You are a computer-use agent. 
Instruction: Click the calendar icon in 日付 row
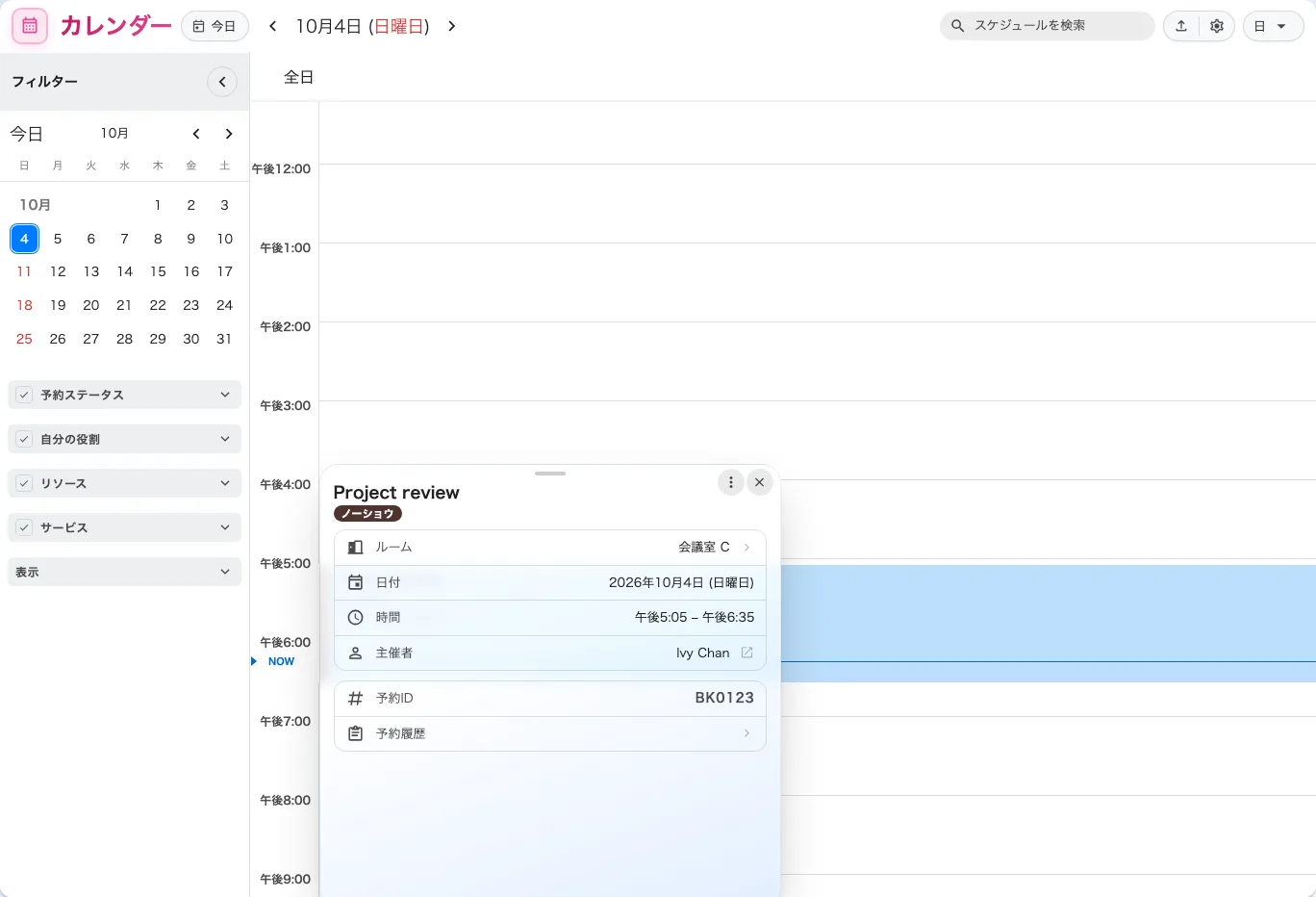tap(355, 582)
